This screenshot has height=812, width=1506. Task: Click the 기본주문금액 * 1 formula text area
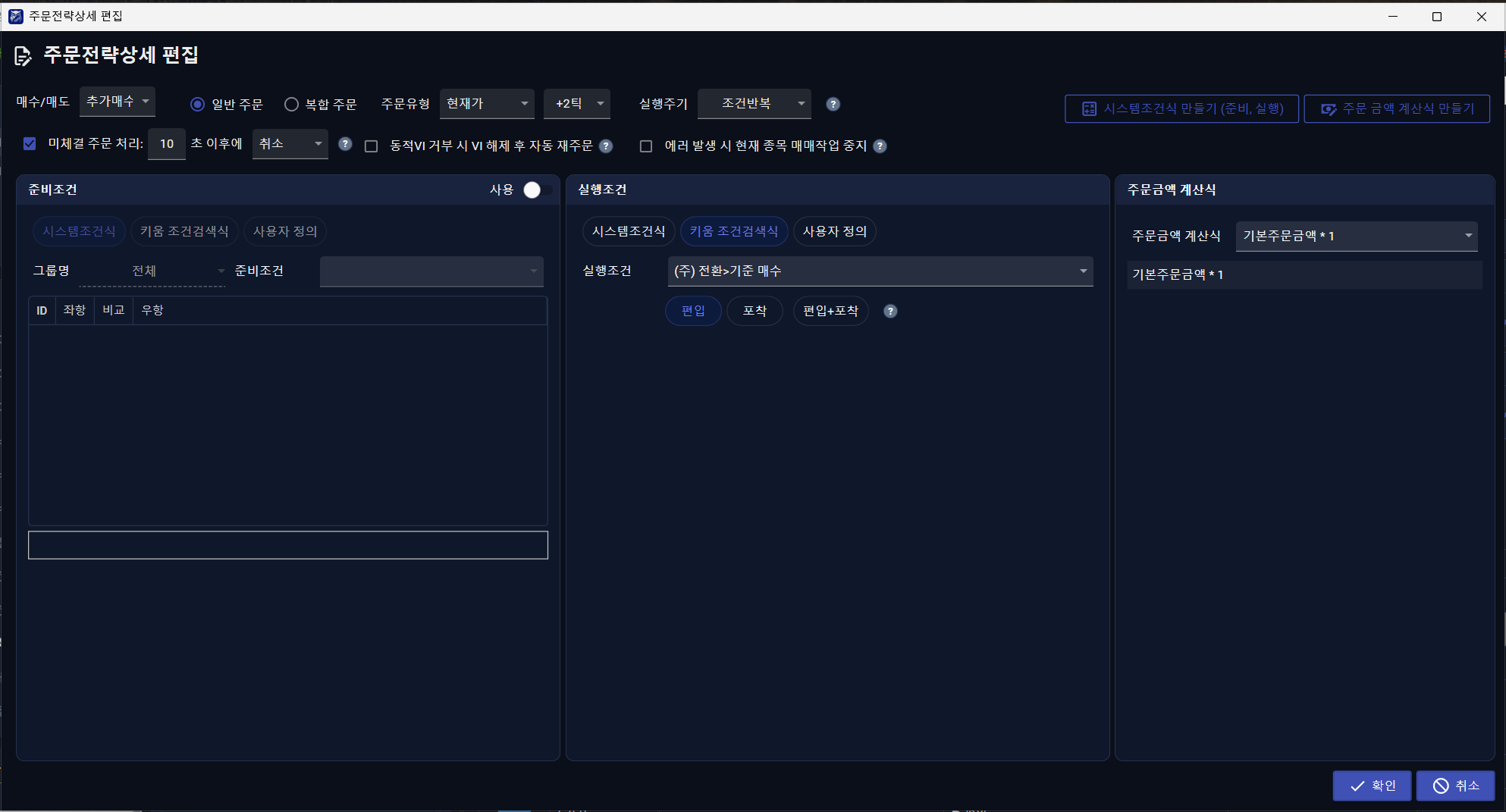pos(1304,275)
